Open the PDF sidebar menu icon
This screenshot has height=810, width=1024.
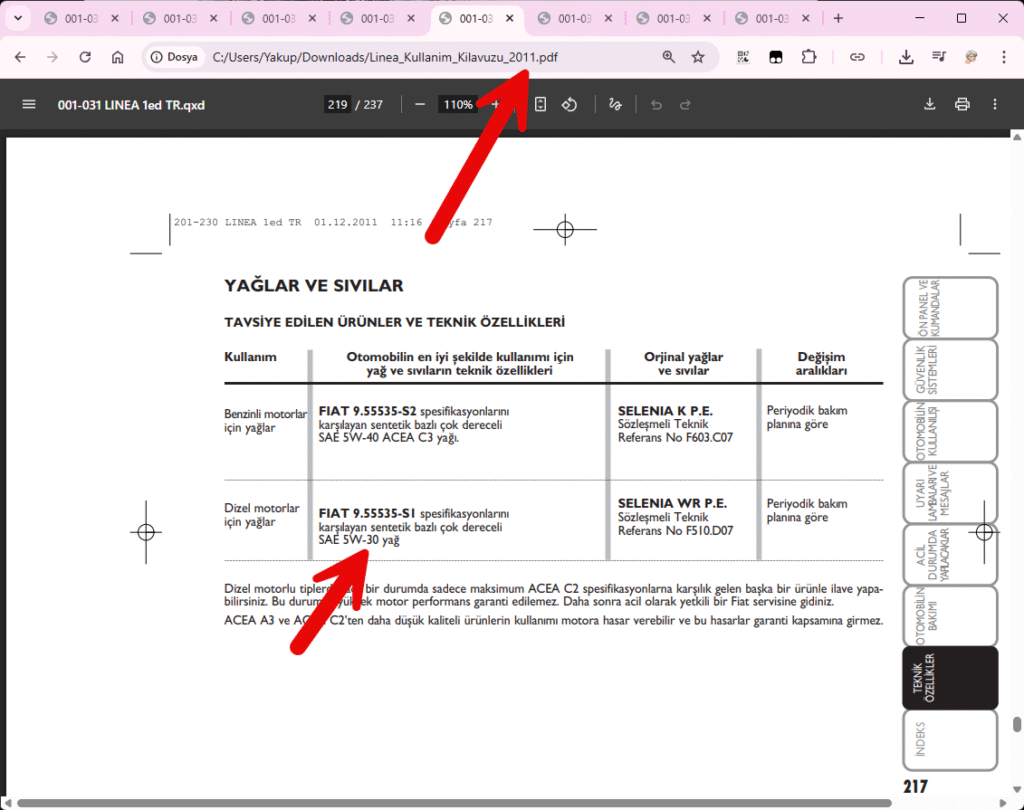pos(28,104)
